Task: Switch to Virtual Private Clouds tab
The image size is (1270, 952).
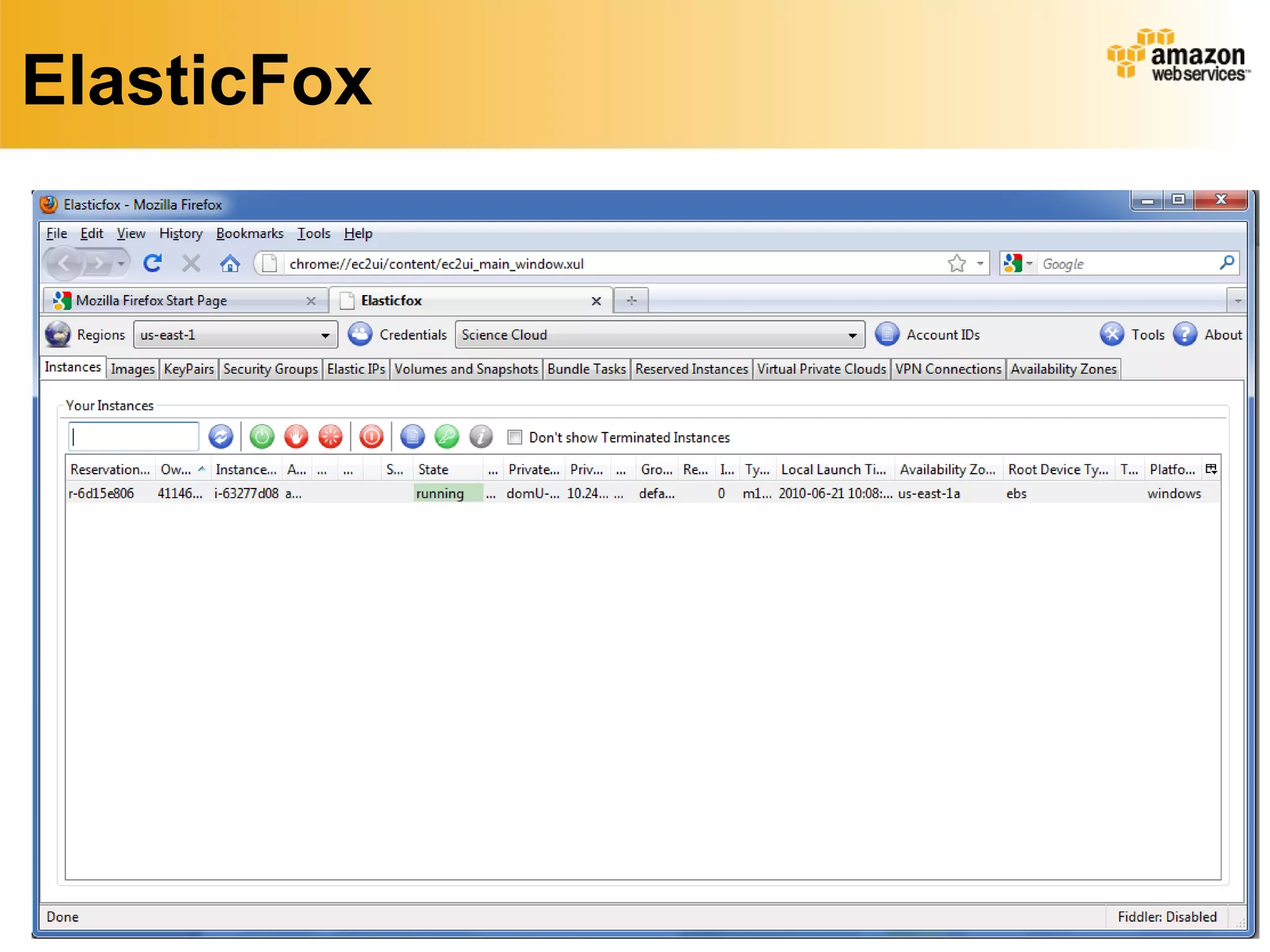Action: pyautogui.click(x=821, y=369)
